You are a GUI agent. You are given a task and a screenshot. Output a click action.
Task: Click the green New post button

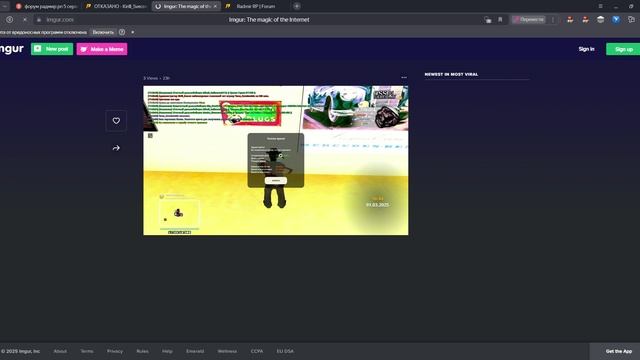[52, 49]
